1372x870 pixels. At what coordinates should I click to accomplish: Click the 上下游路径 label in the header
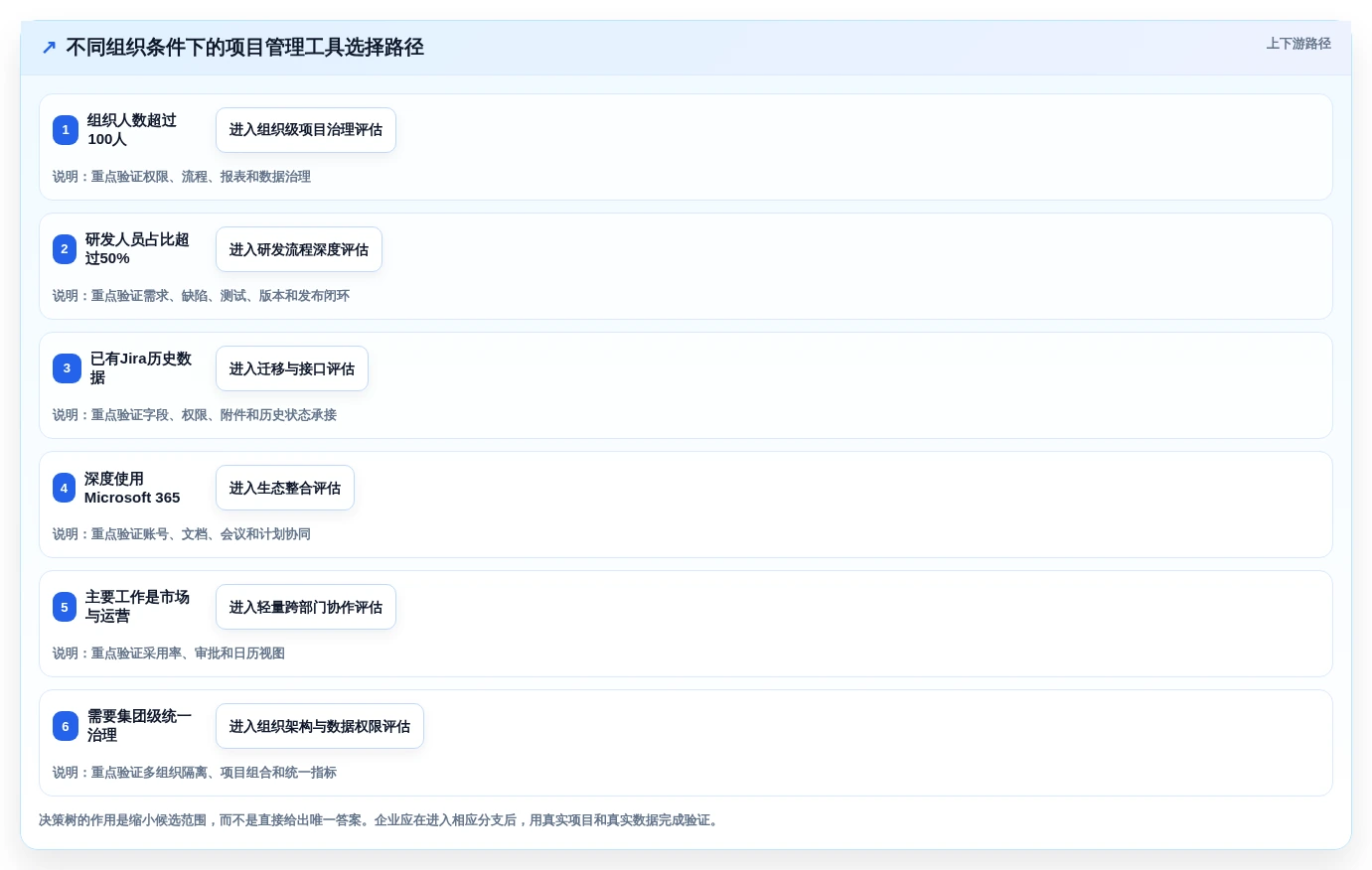[1298, 44]
